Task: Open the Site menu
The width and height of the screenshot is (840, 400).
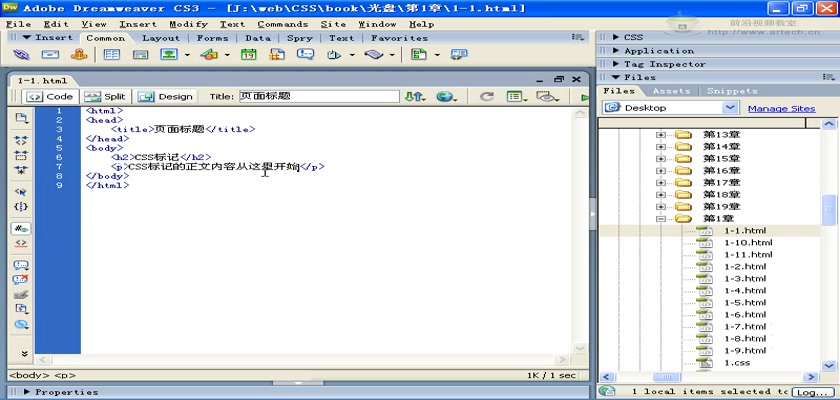Action: click(333, 24)
